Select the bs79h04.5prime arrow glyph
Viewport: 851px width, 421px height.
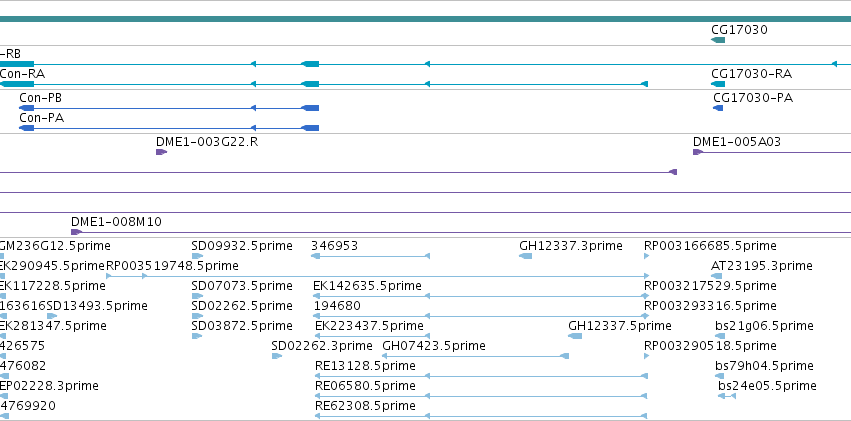coord(720,377)
